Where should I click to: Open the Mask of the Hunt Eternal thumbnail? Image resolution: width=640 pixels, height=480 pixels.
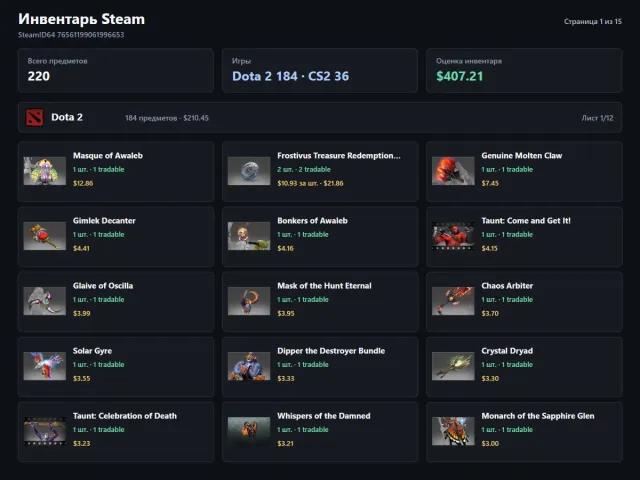pos(249,301)
